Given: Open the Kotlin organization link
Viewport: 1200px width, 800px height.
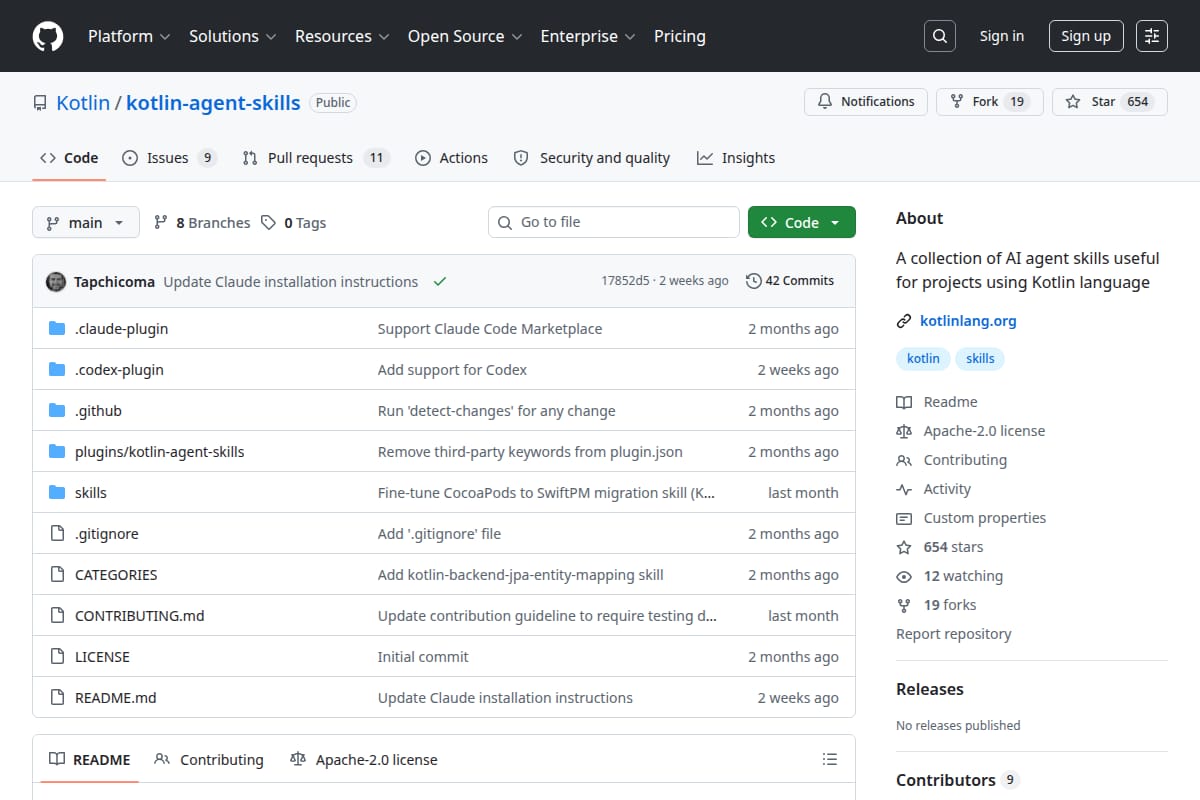Looking at the screenshot, I should click(83, 102).
